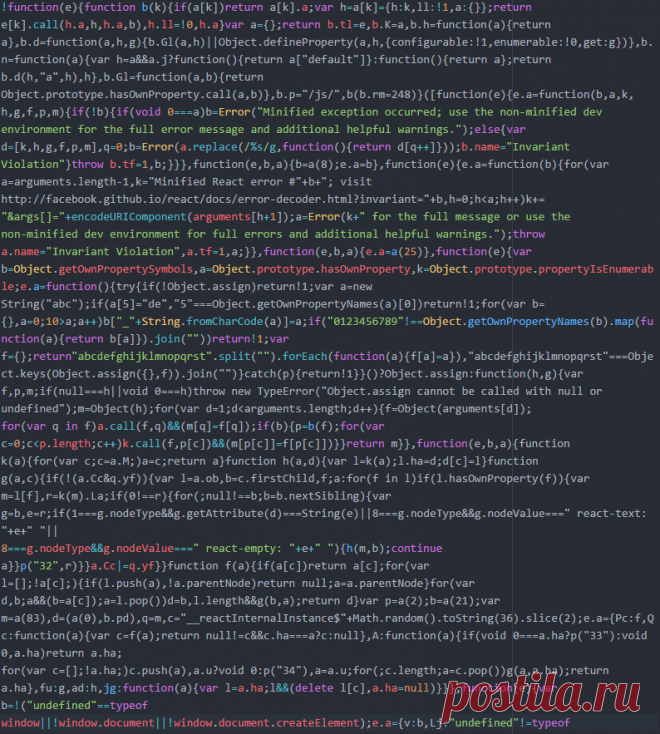Click the p("32",r) call
The height and width of the screenshot is (734, 660).
[49, 566]
